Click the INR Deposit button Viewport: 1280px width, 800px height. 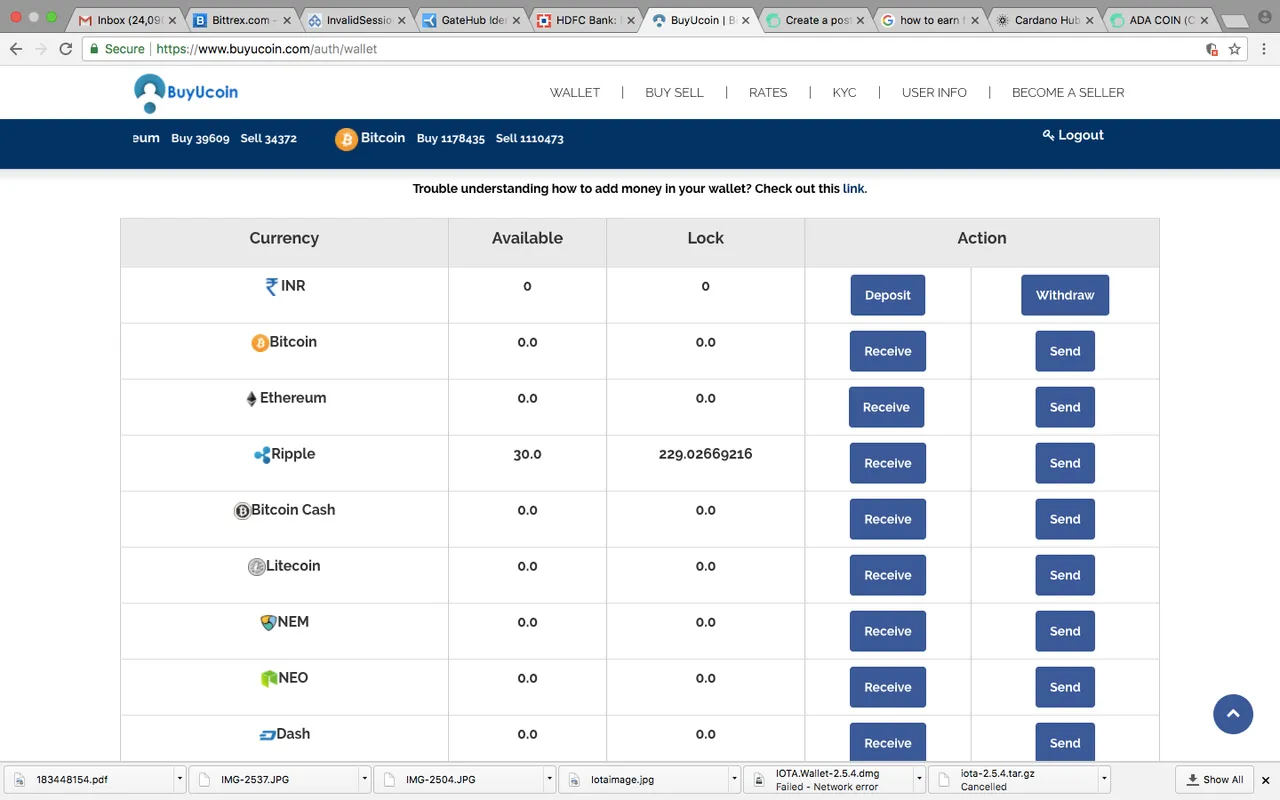(888, 295)
